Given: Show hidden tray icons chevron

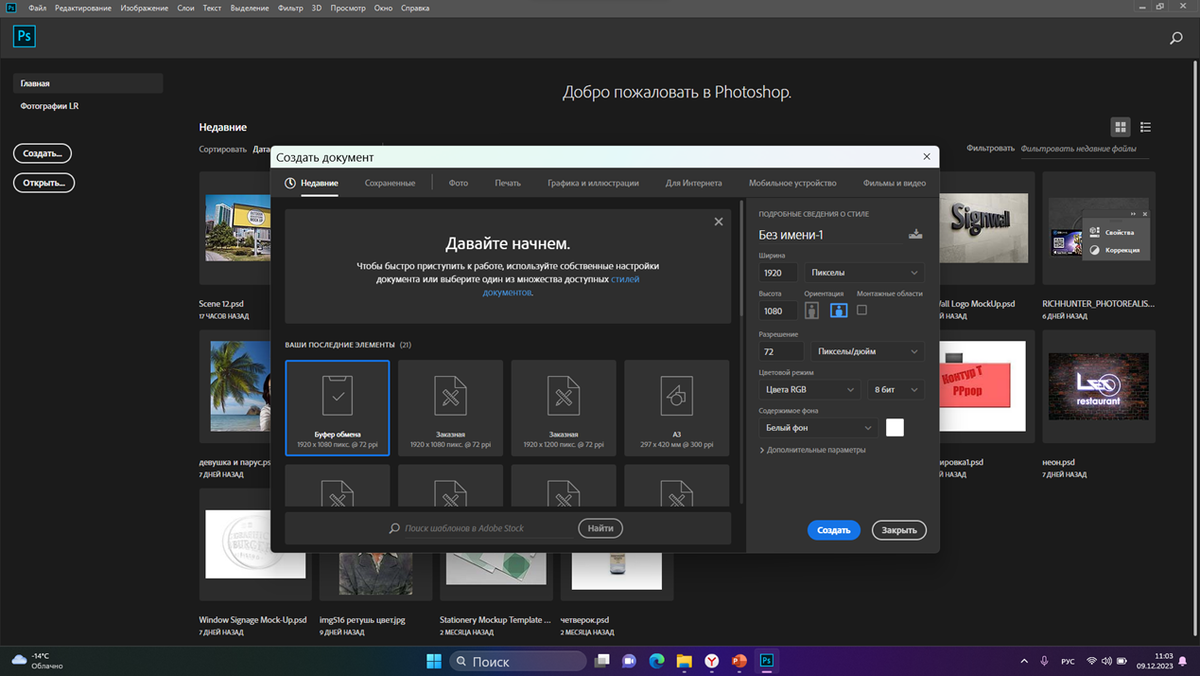Looking at the screenshot, I should pos(1024,661).
